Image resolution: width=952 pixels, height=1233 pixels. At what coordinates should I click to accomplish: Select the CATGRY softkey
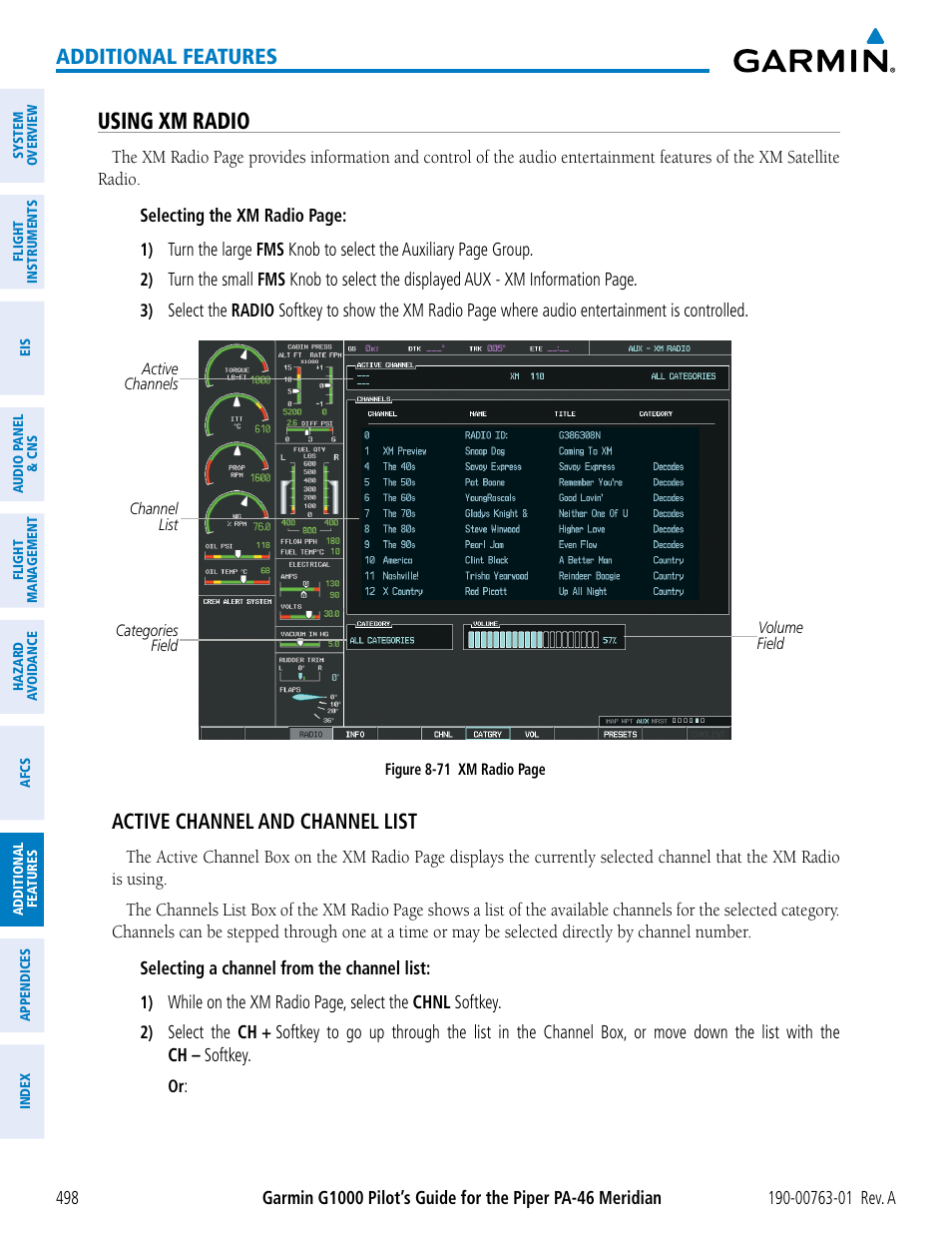pyautogui.click(x=488, y=734)
